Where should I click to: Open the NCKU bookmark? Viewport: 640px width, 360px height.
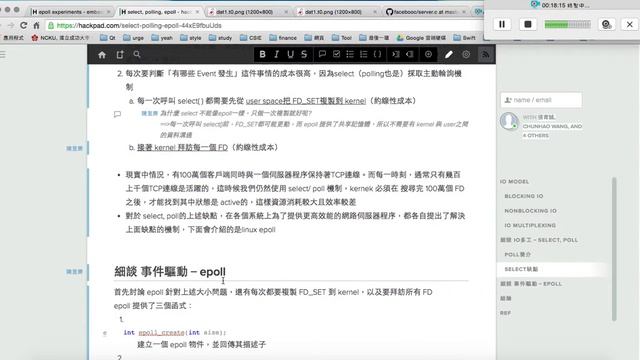(x=60, y=38)
